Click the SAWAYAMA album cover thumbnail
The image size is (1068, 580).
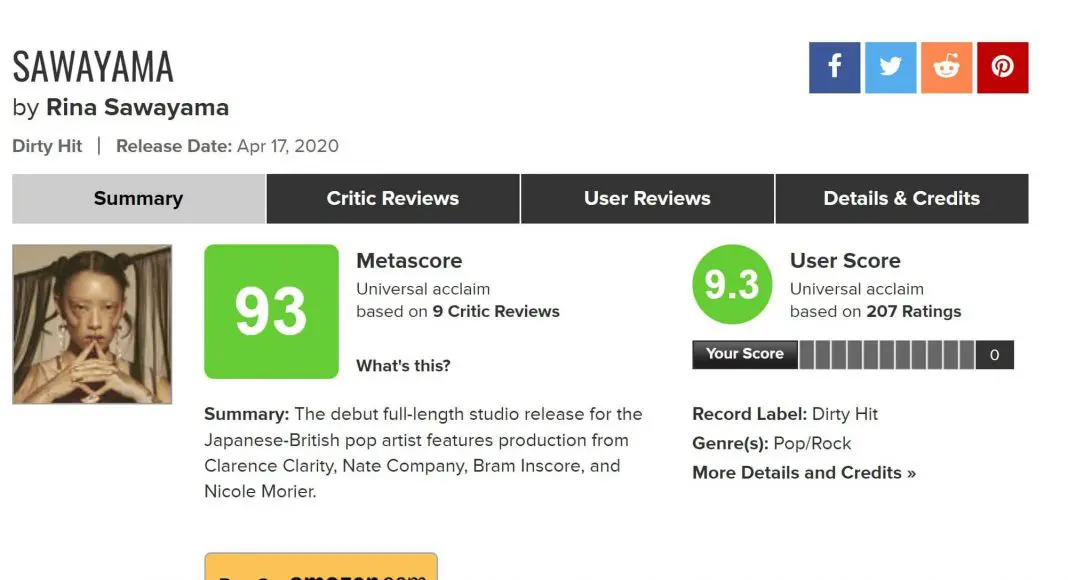click(92, 324)
